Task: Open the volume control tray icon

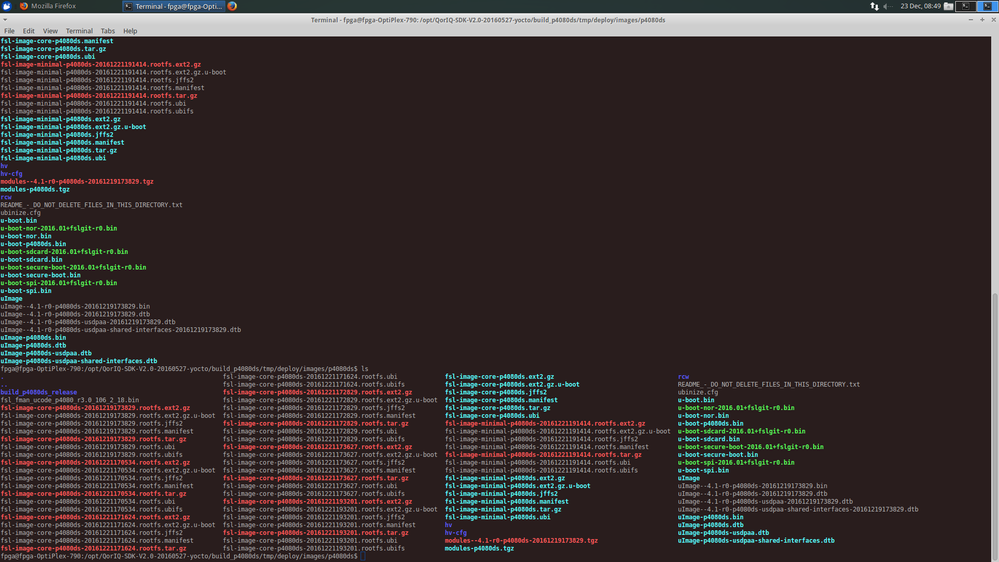Action: click(x=887, y=6)
